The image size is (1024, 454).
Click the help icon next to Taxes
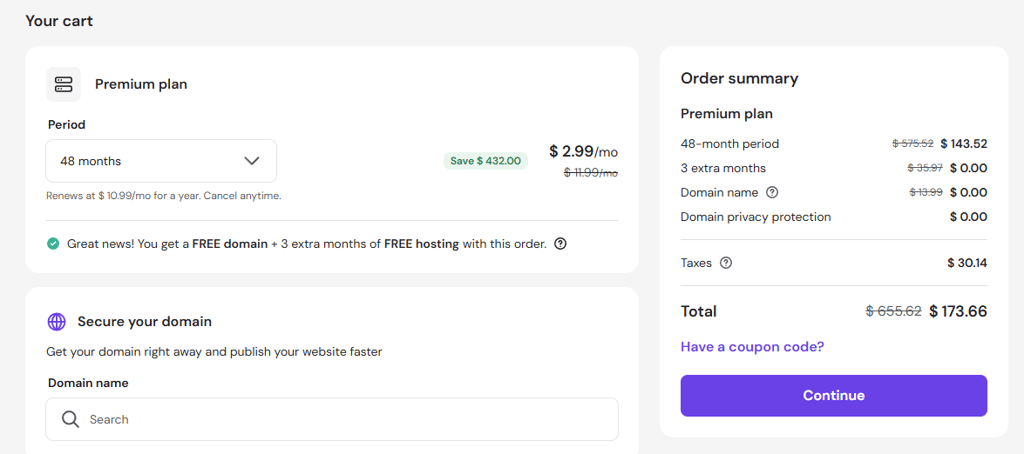pos(726,263)
